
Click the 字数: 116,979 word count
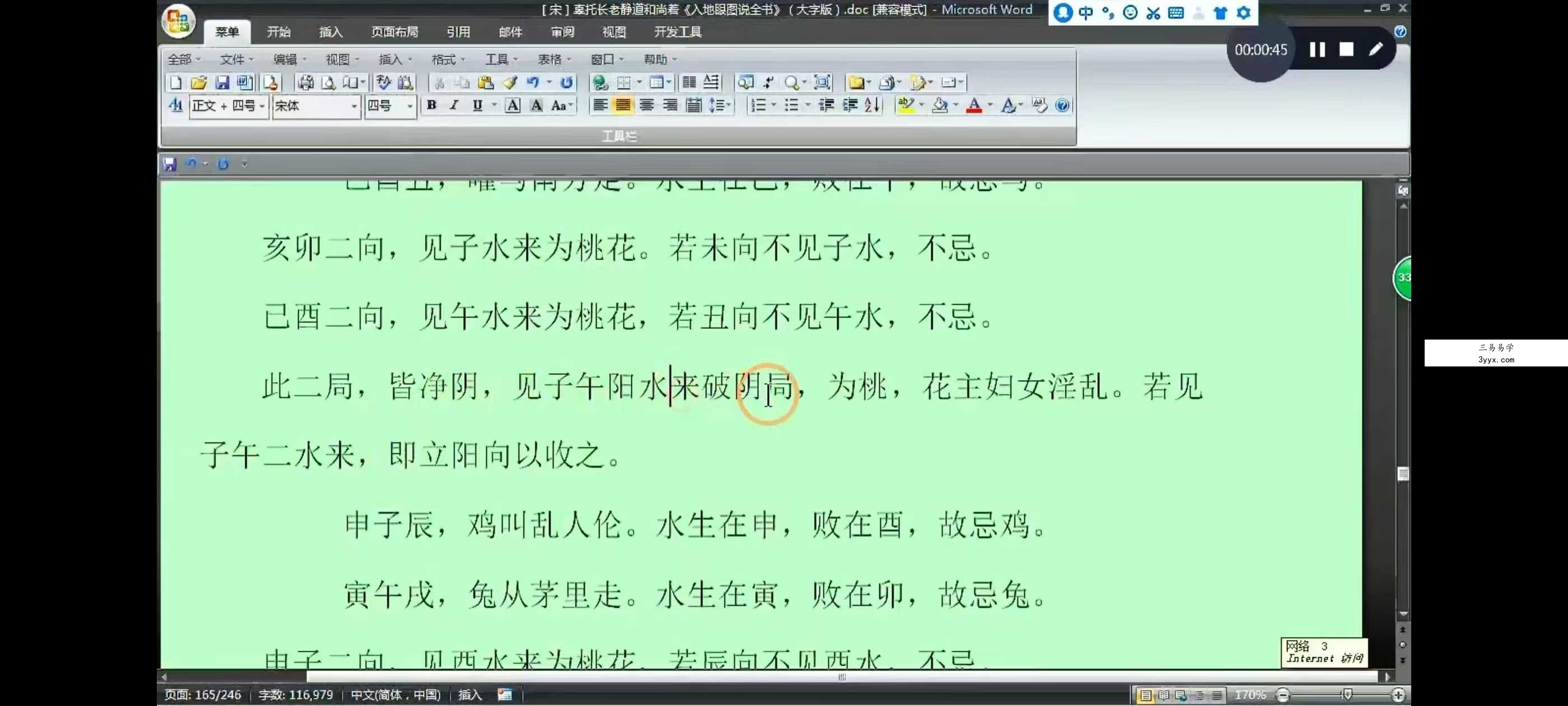tap(296, 694)
